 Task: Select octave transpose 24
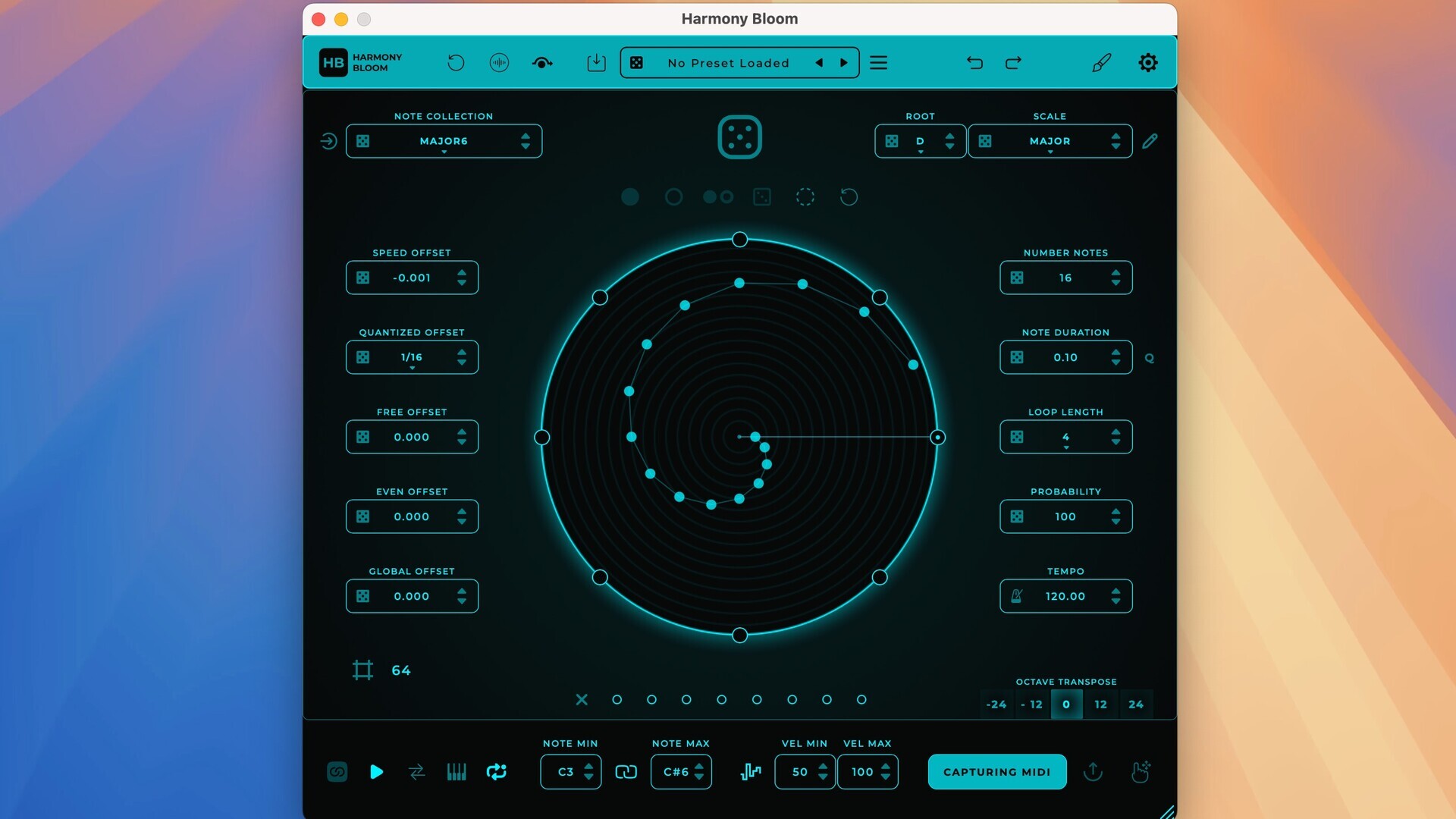click(x=1136, y=704)
